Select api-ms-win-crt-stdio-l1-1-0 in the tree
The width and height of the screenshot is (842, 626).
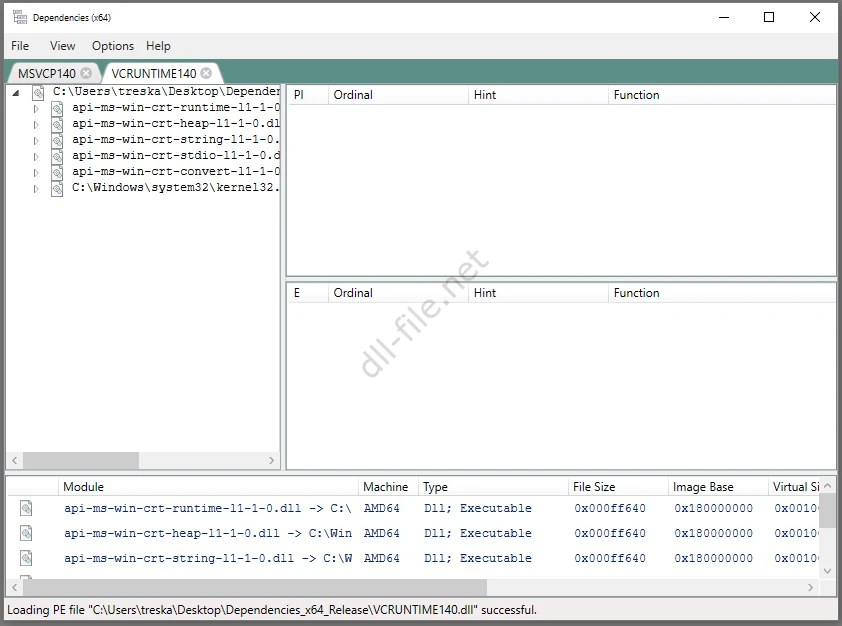pyautogui.click(x=176, y=156)
